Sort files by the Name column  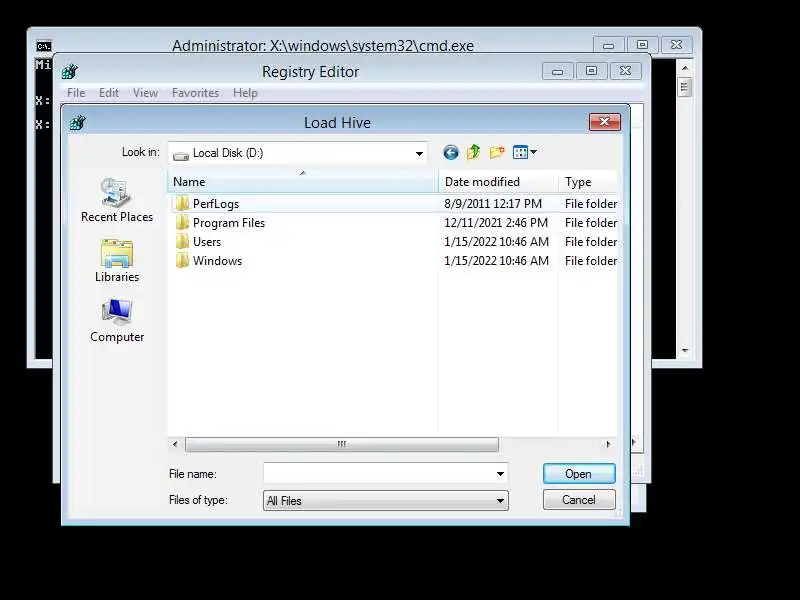click(303, 182)
